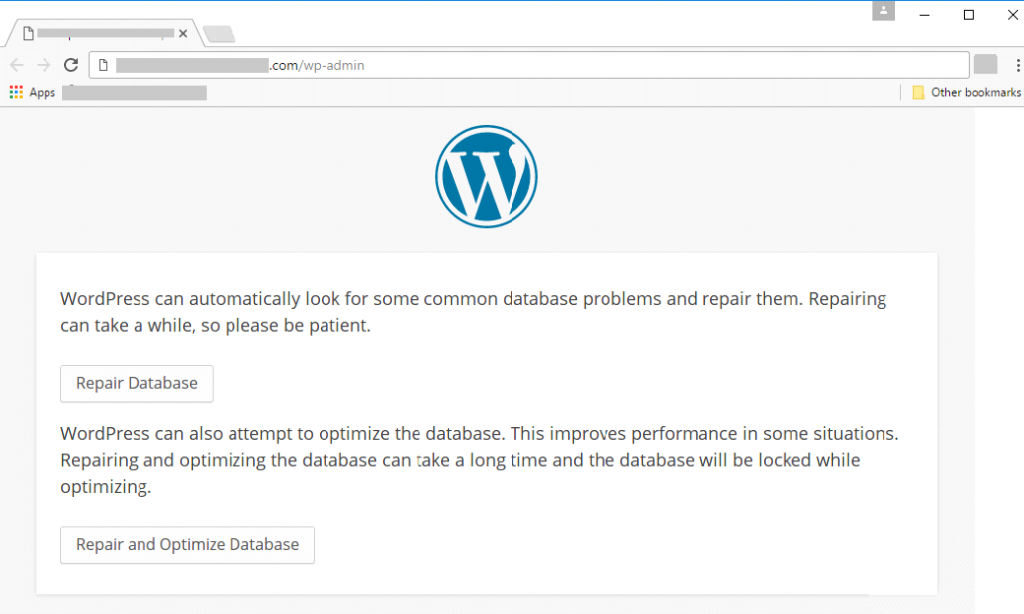
Task: Click the page info document icon in address bar
Action: tap(104, 64)
